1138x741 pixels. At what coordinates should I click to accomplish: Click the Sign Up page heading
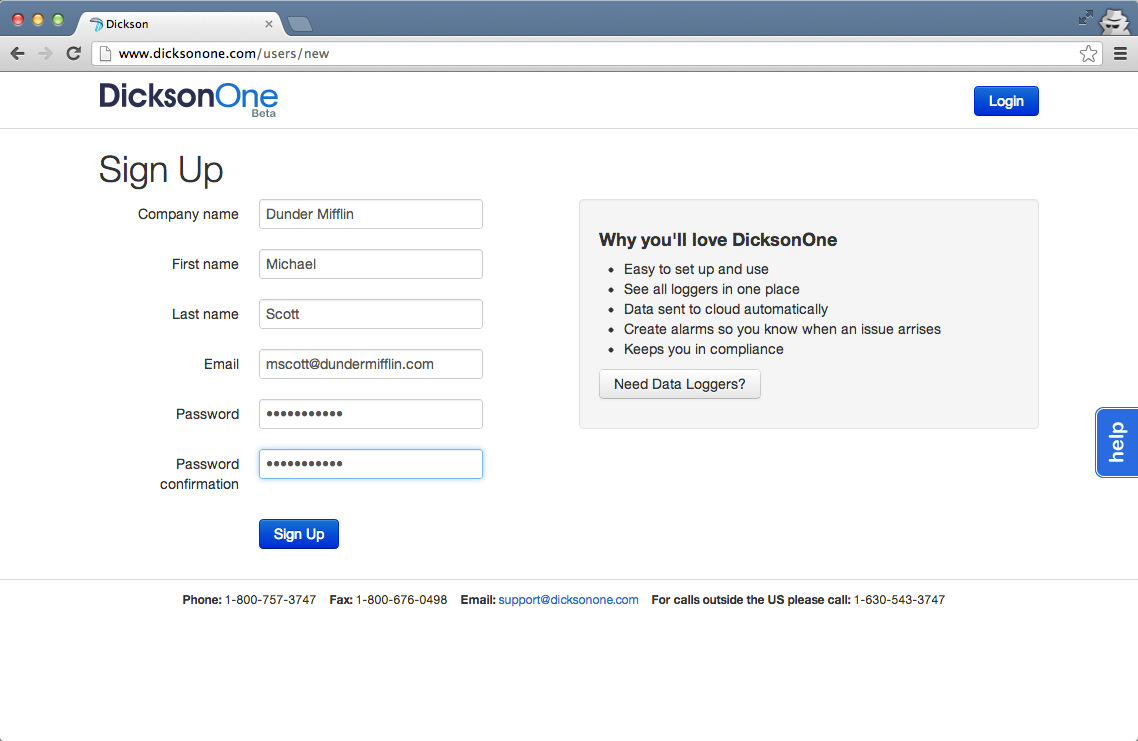(x=161, y=170)
